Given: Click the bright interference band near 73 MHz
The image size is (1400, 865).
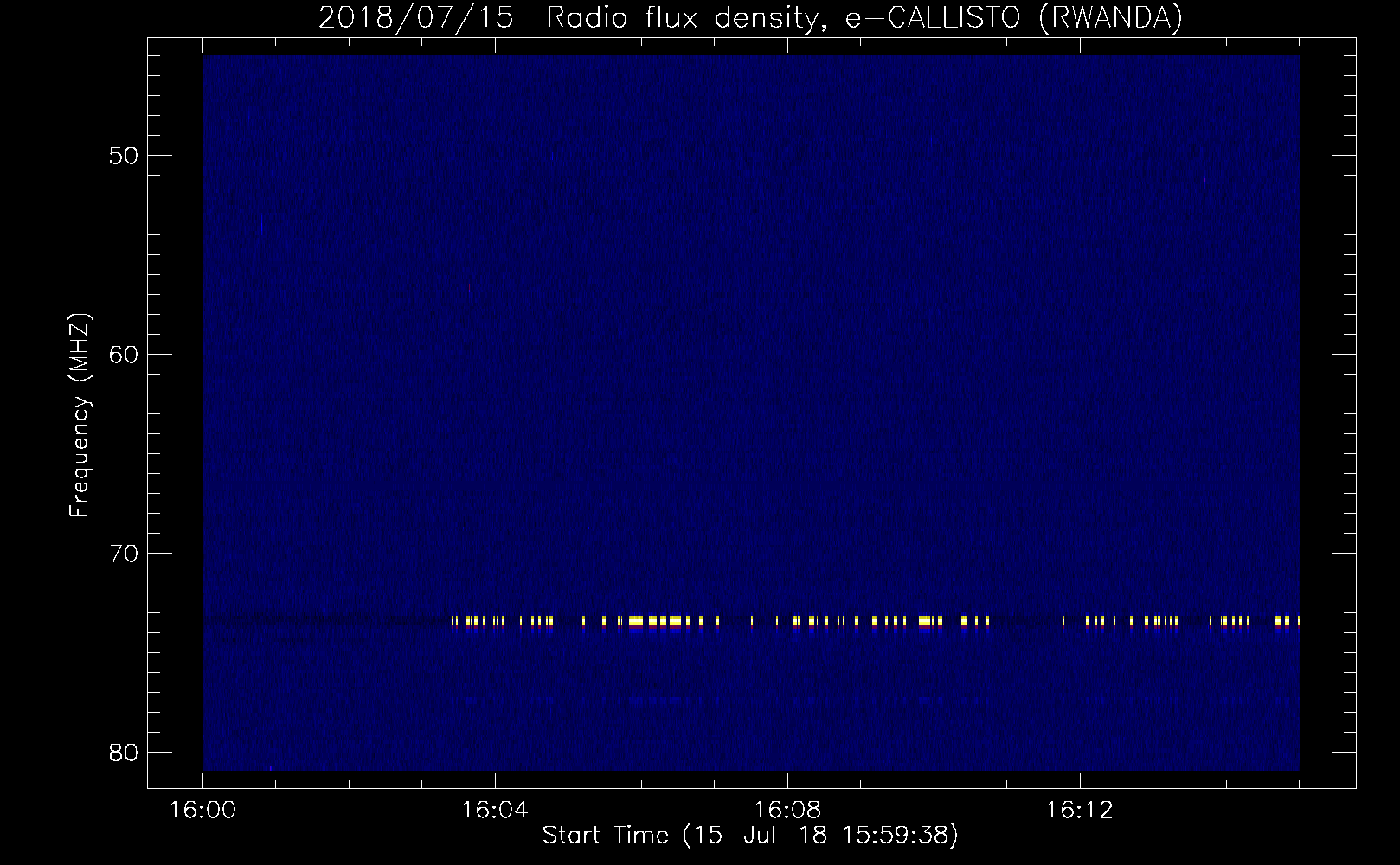Looking at the screenshot, I should click(875, 621).
